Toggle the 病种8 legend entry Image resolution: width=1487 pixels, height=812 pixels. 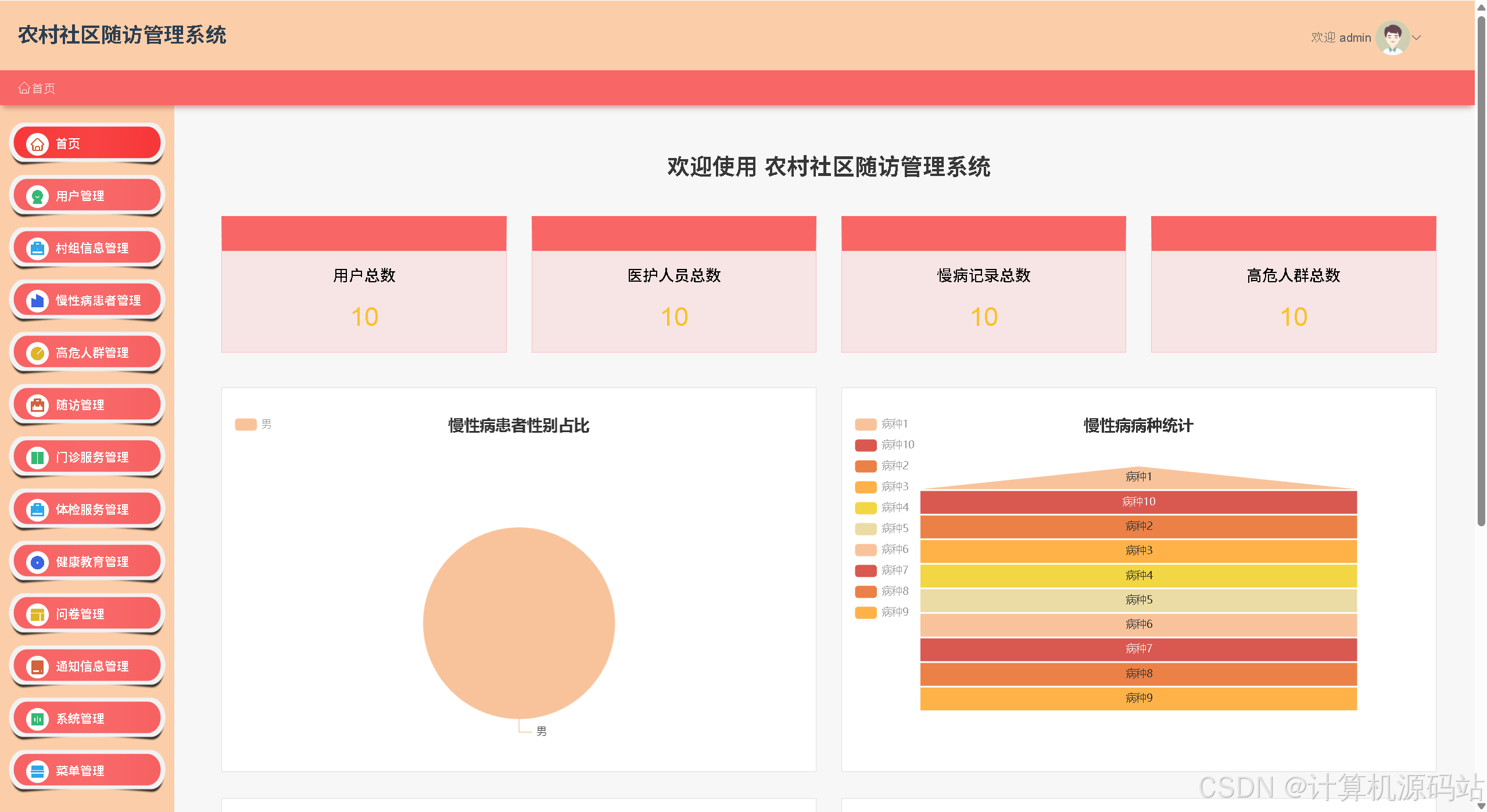pos(882,591)
